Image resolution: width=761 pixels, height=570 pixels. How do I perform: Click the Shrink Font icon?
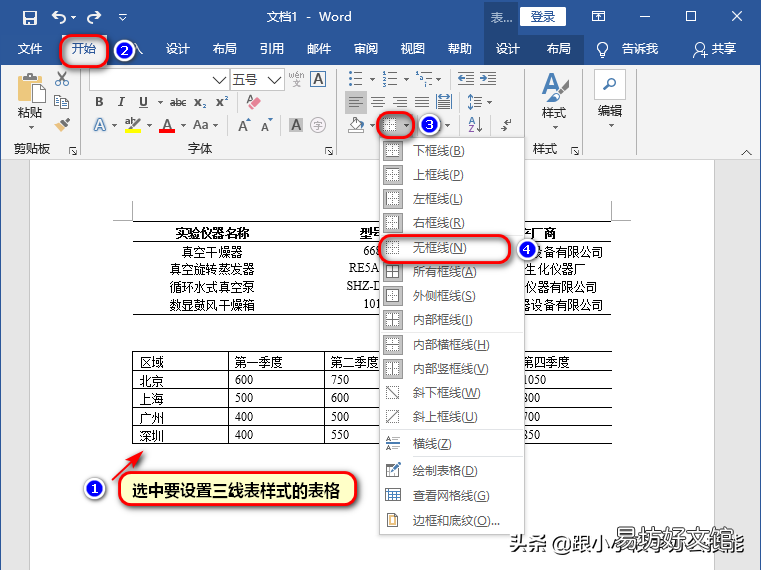(x=266, y=125)
